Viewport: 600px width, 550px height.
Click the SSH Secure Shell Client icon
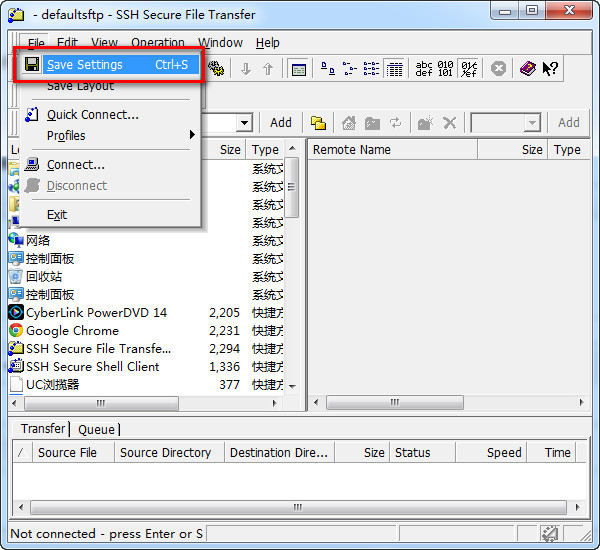pyautogui.click(x=16, y=366)
